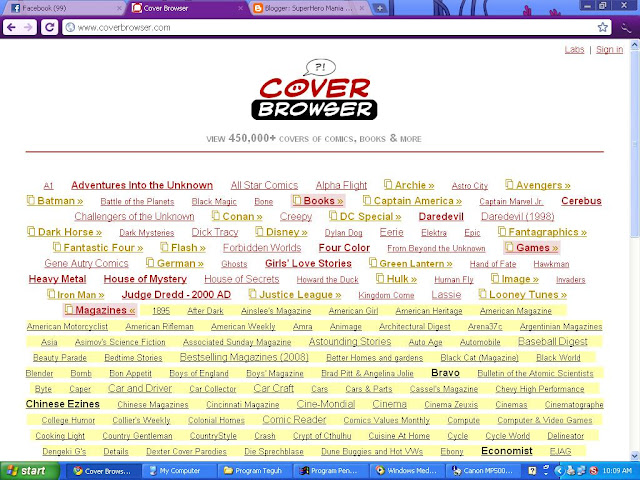The width and height of the screenshot is (640, 480).
Task: Click the scrollbar up arrow
Action: [635, 44]
